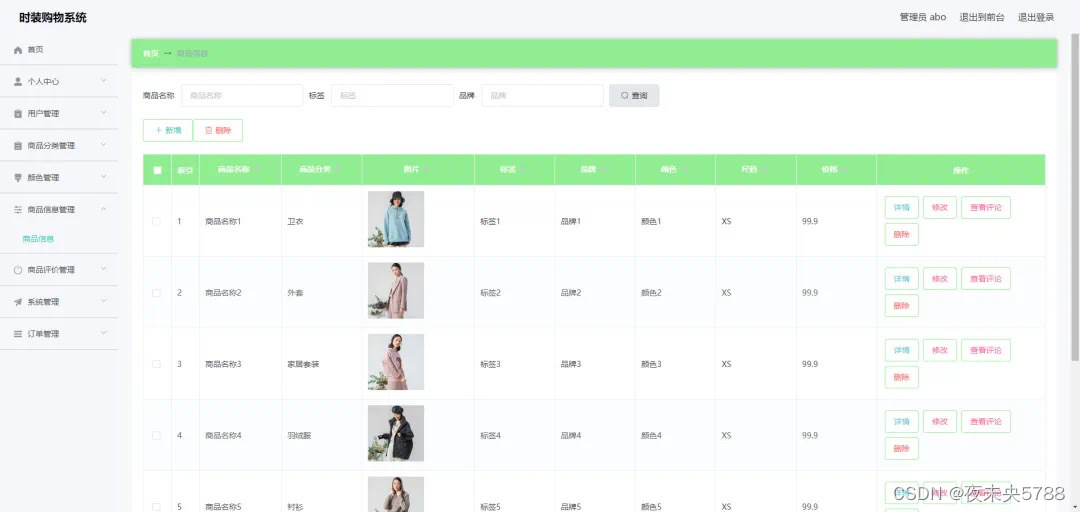Image resolution: width=1080 pixels, height=512 pixels.
Task: Click row 删除 button for 商品名称3
Action: tap(902, 377)
